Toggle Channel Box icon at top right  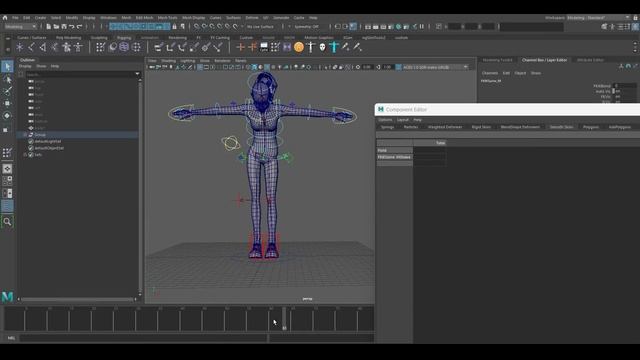(x=635, y=27)
